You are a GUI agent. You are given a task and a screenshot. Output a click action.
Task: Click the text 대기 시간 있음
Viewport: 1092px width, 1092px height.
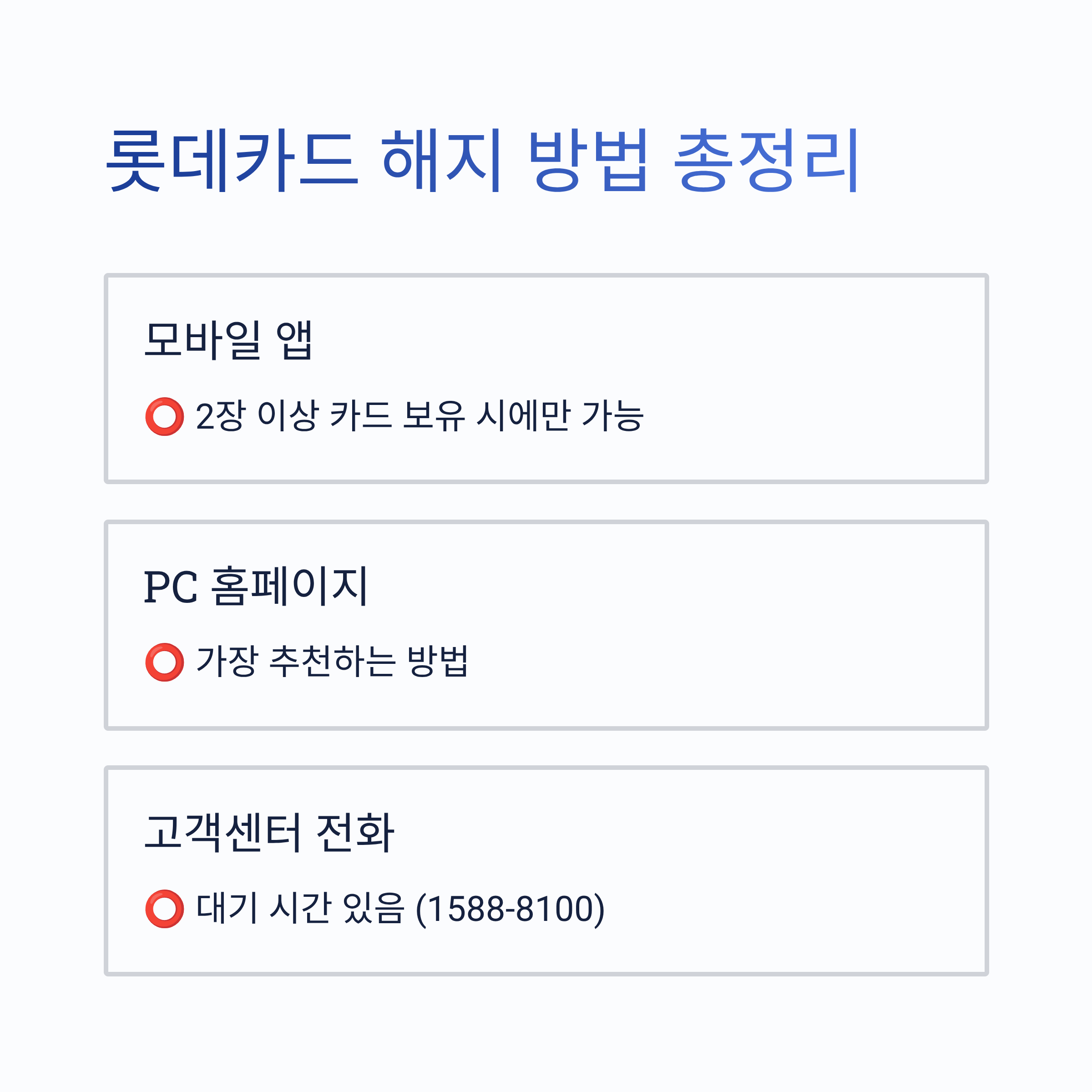point(300,908)
